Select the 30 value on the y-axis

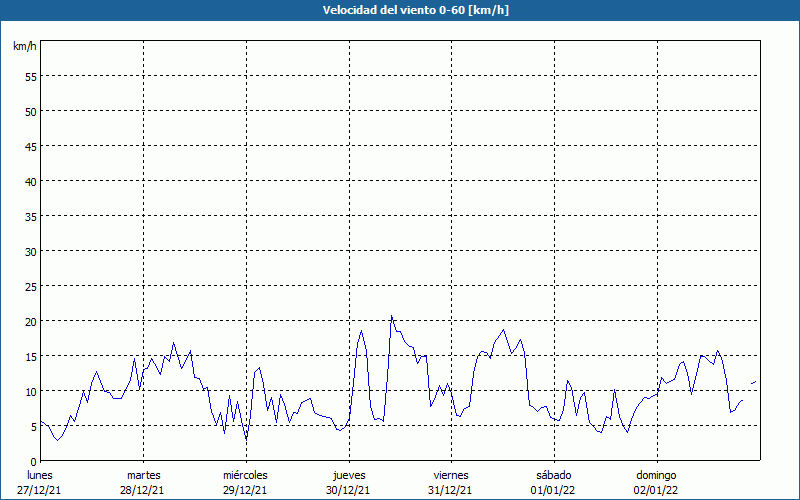tap(31, 252)
